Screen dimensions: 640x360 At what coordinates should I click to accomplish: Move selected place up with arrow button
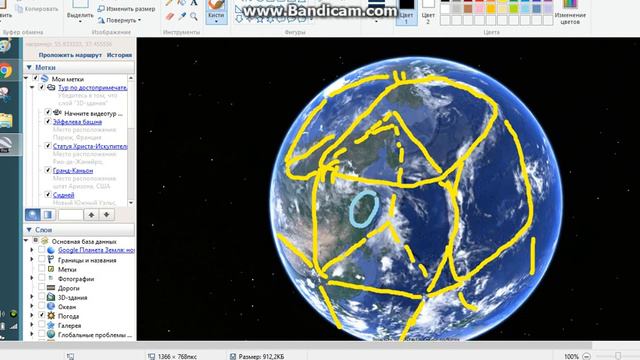(91, 215)
